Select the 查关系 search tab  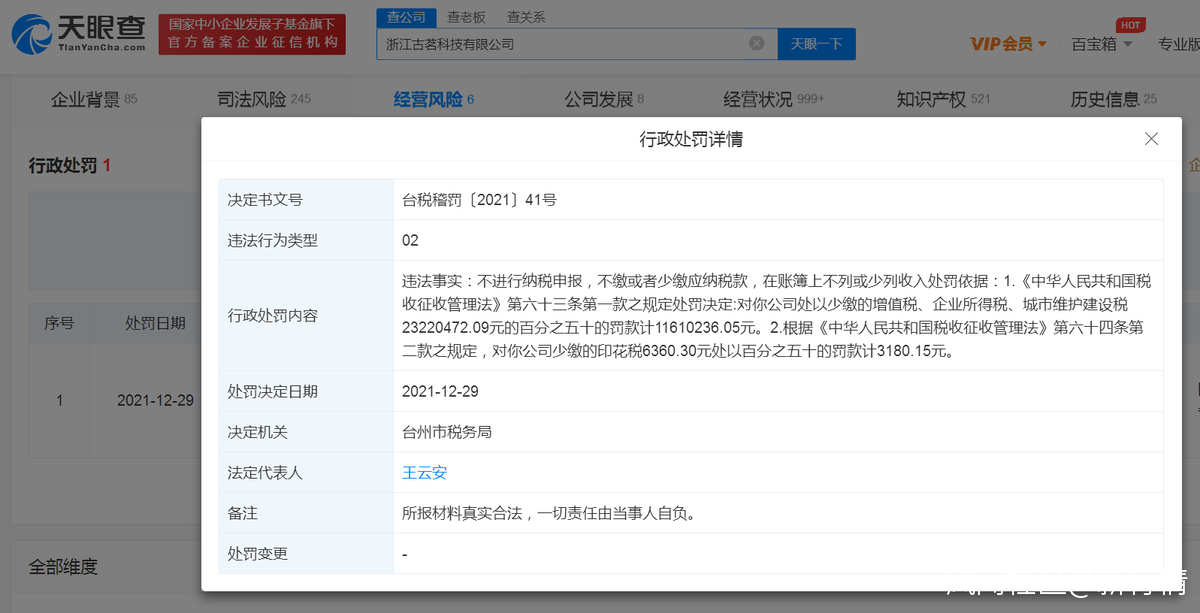(x=526, y=17)
